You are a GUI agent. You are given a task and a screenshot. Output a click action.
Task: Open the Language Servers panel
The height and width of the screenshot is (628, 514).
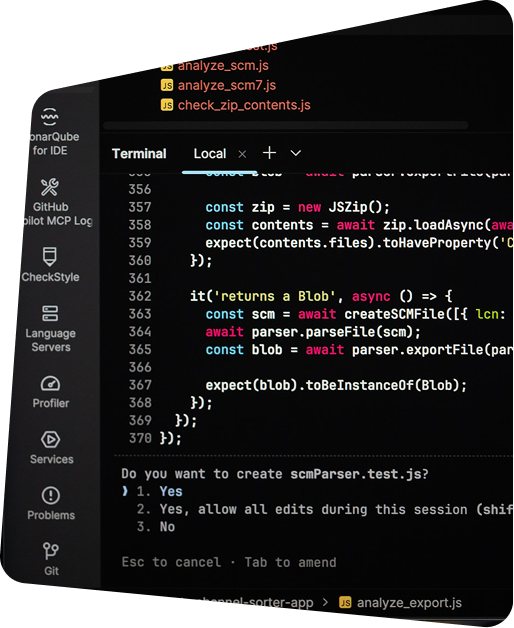click(50, 328)
